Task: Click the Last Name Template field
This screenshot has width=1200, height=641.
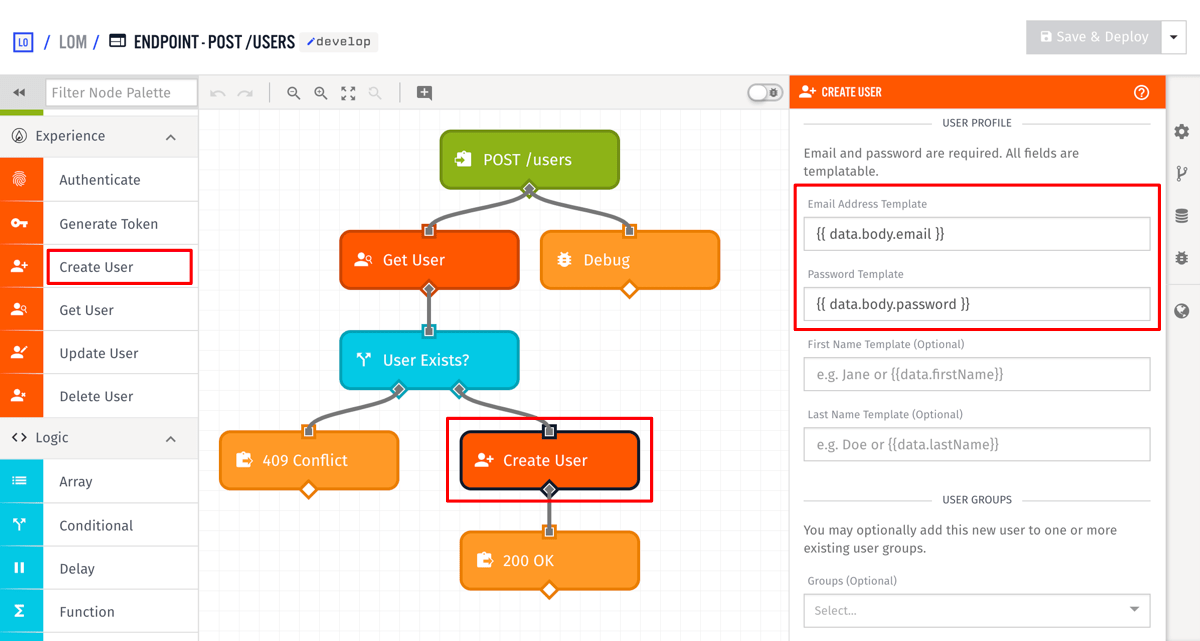Action: coord(977,444)
